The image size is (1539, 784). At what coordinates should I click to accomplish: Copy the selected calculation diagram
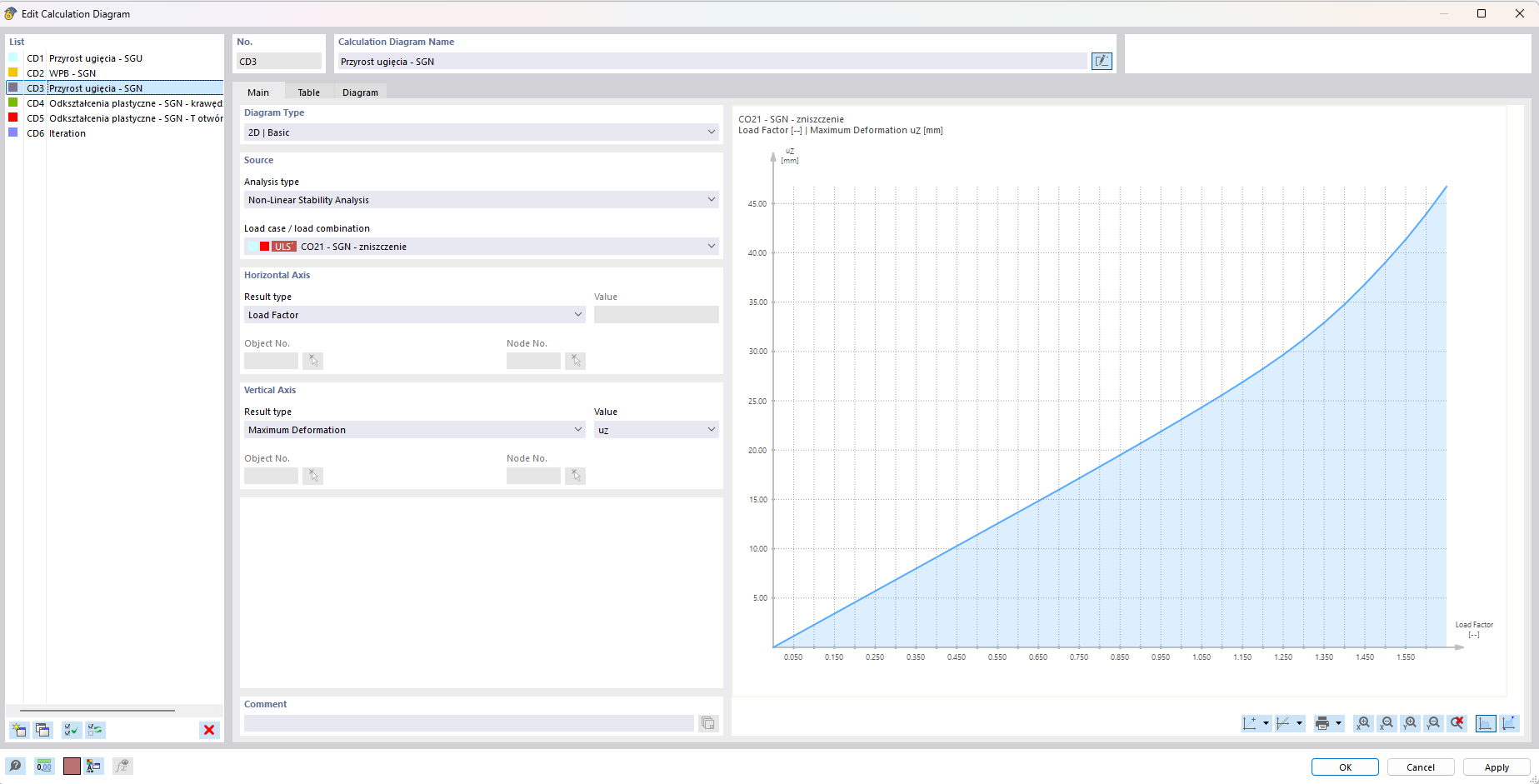point(42,730)
